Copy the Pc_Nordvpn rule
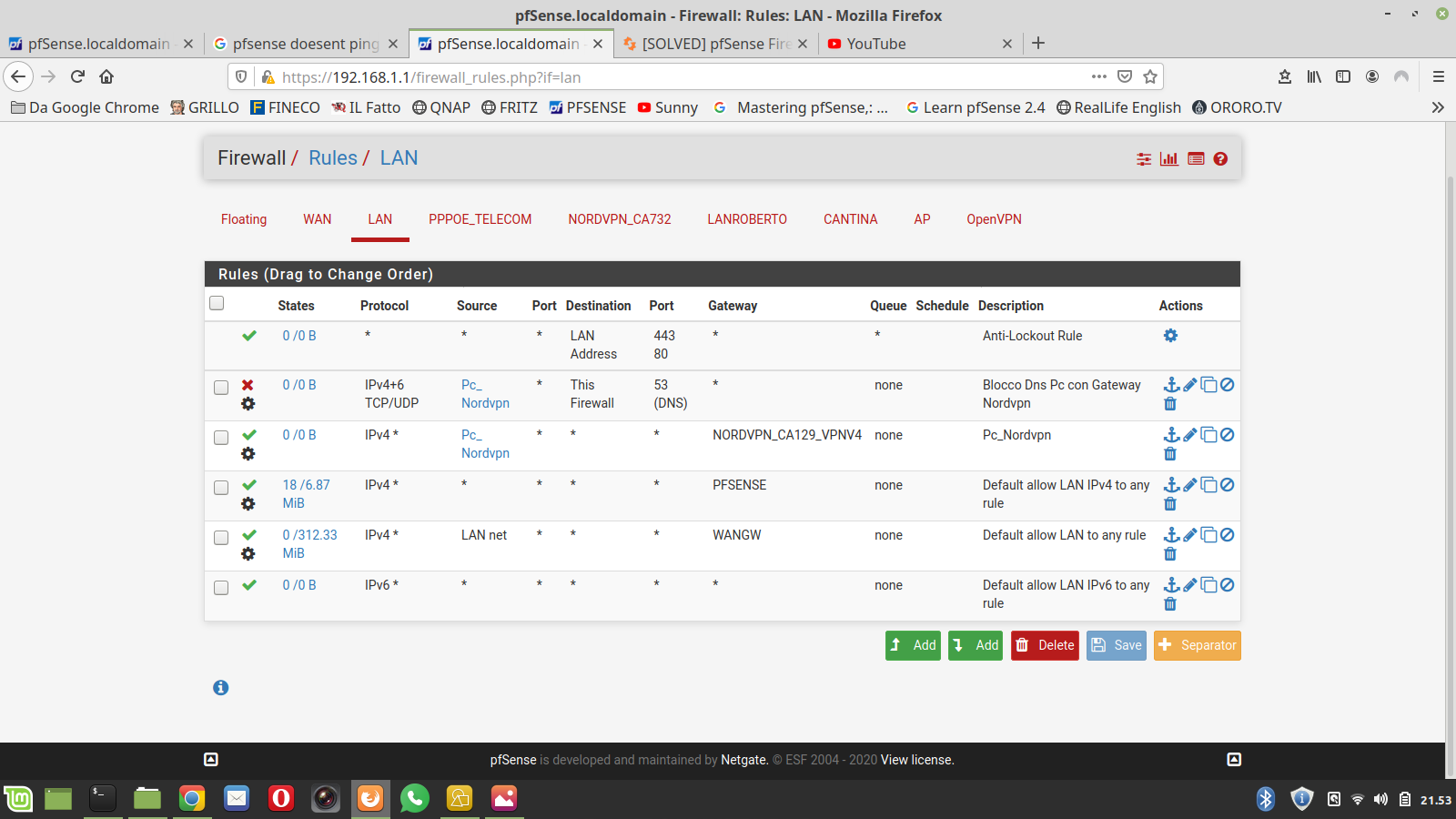This screenshot has width=1456, height=819. (x=1208, y=435)
